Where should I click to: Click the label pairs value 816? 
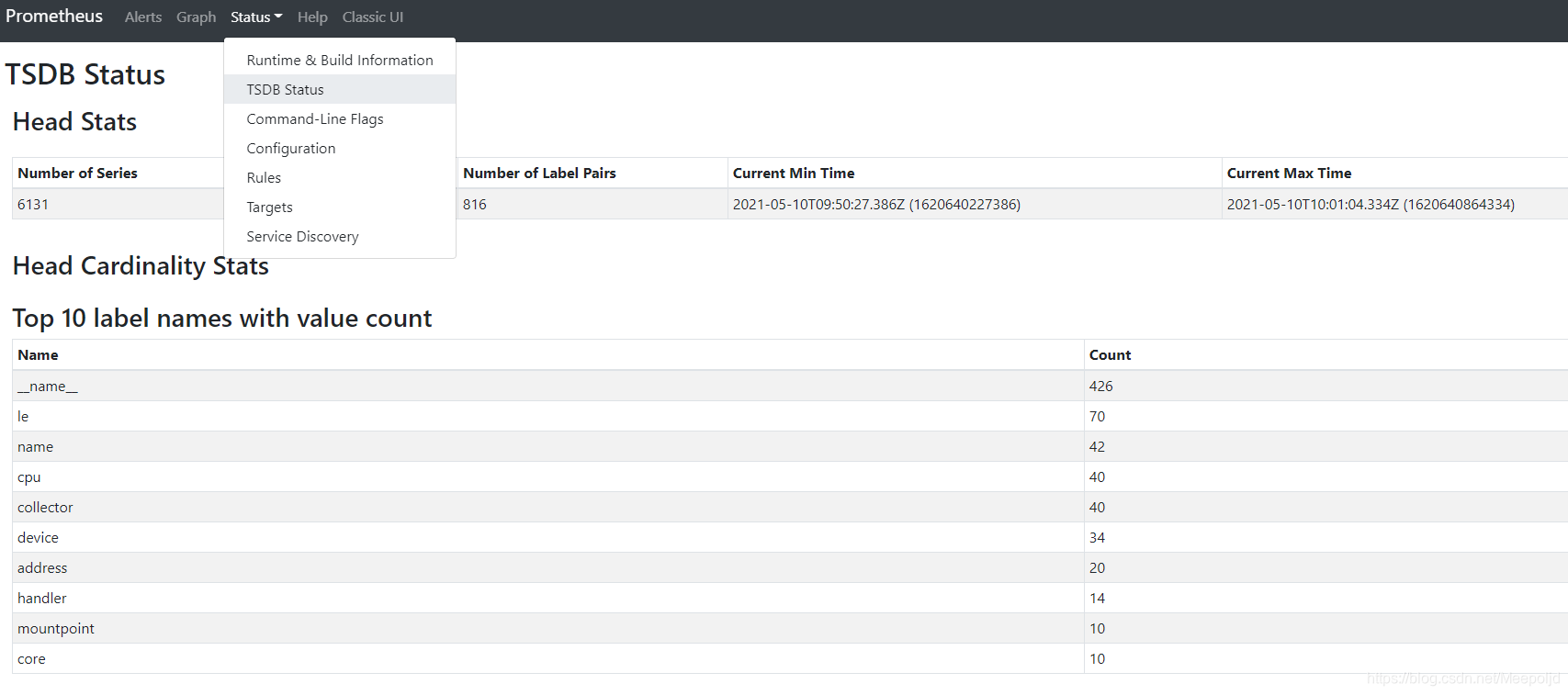tap(475, 204)
